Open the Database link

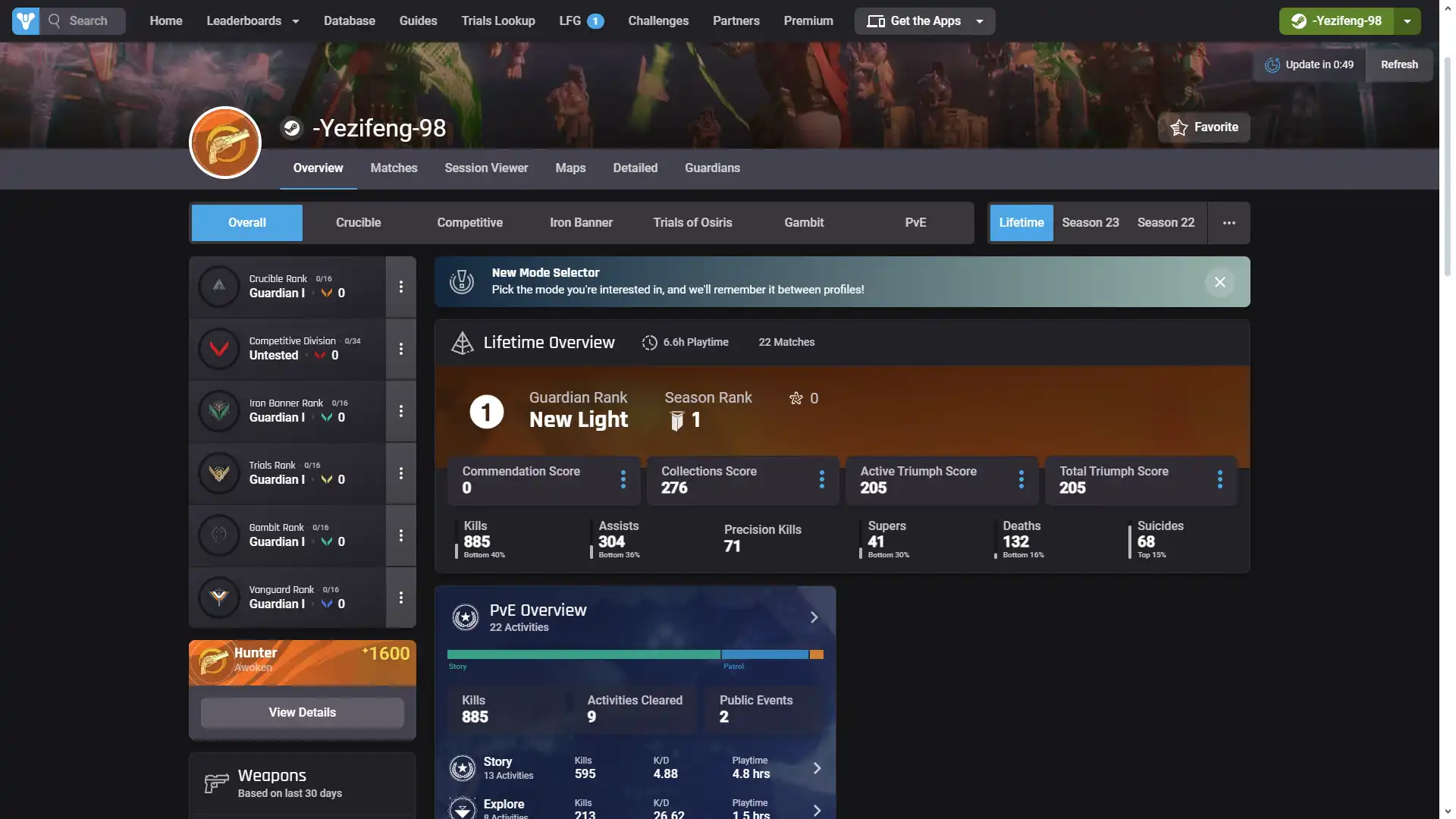coord(349,21)
